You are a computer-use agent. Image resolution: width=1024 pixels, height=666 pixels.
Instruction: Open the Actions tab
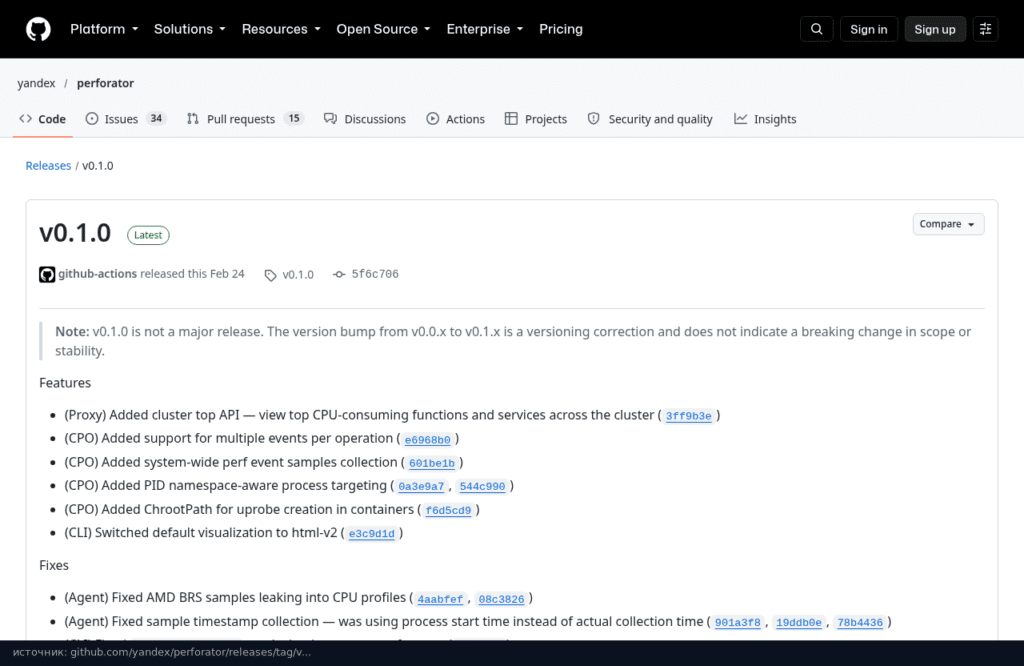[x=456, y=119]
